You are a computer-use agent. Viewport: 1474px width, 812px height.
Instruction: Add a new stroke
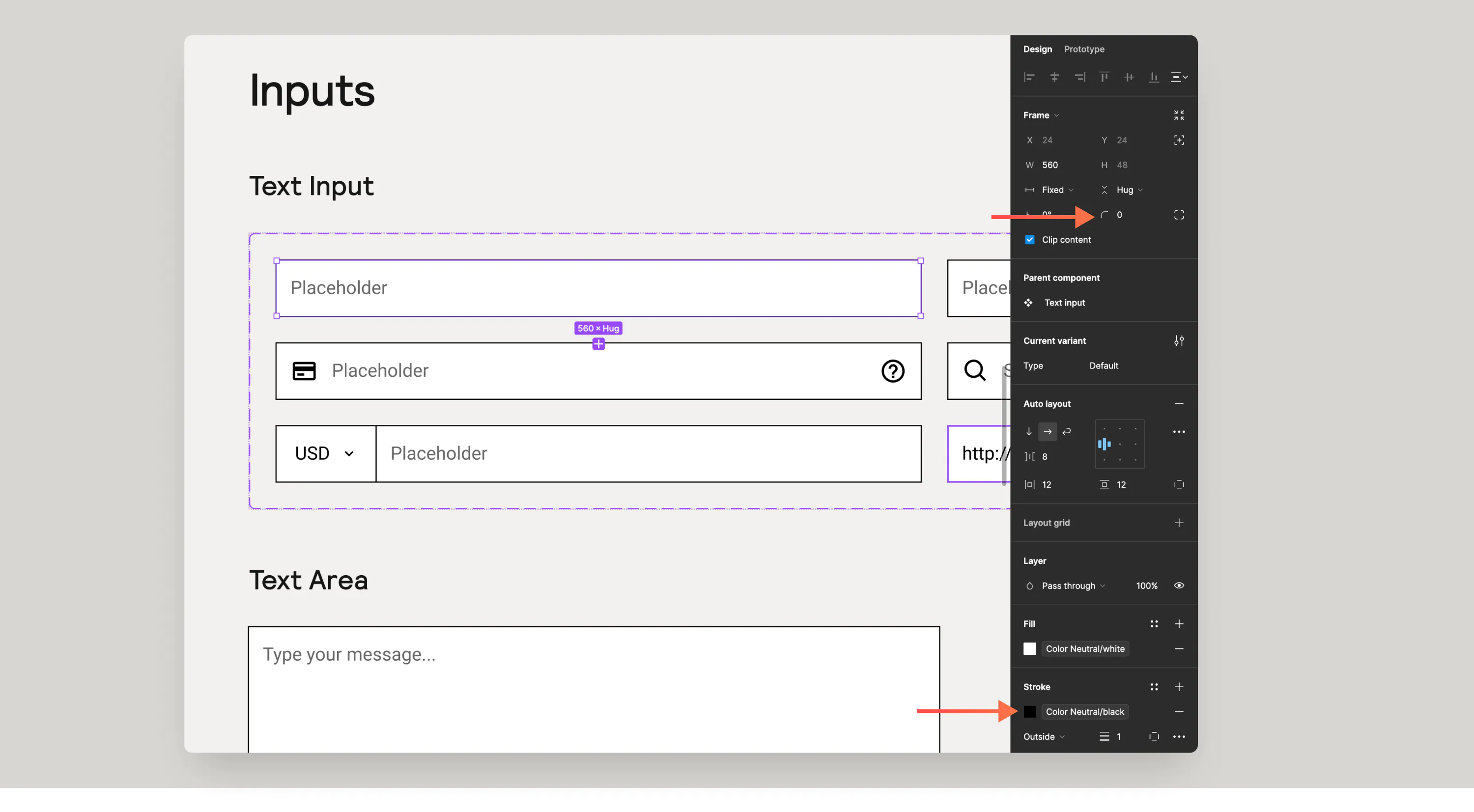pos(1179,687)
